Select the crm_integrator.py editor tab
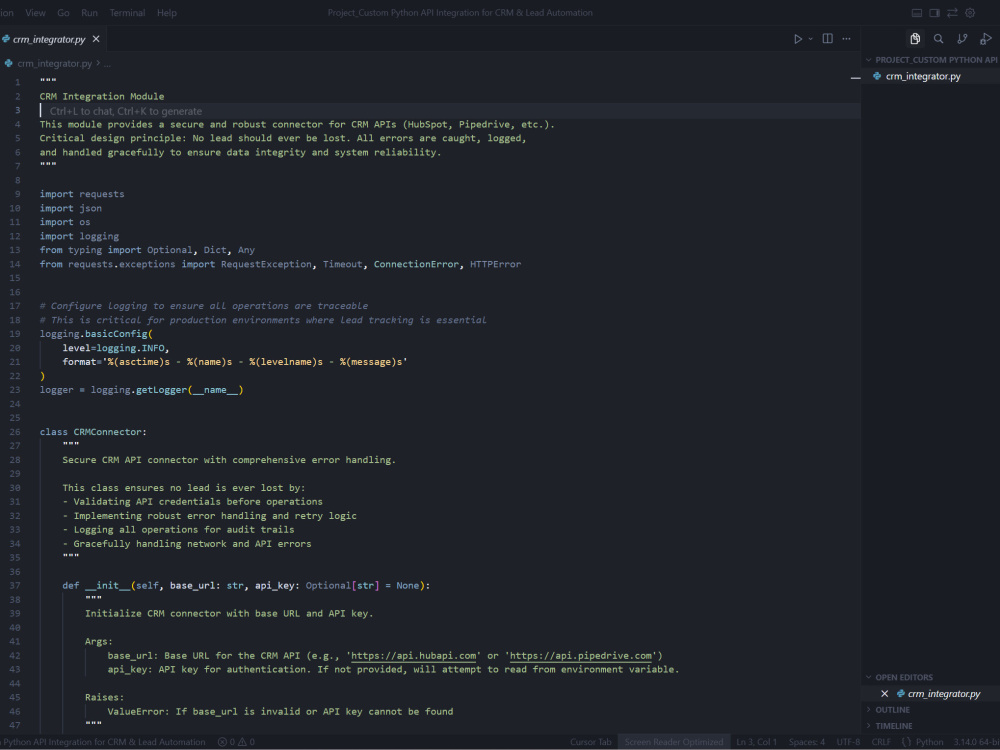1000x750 pixels. click(x=49, y=39)
